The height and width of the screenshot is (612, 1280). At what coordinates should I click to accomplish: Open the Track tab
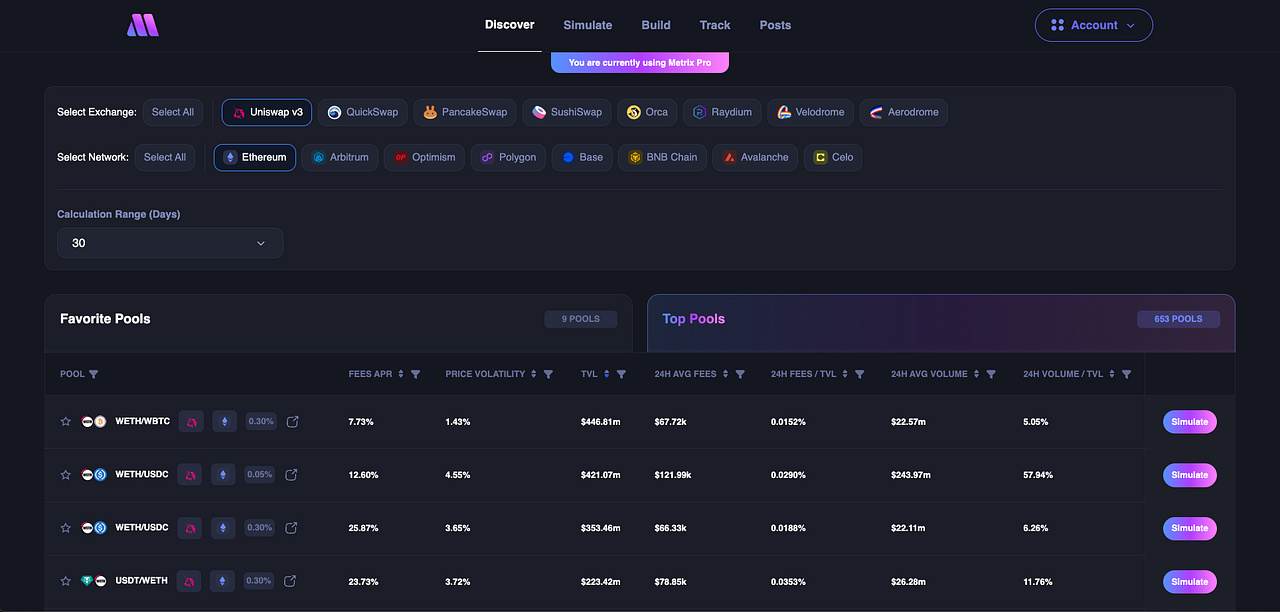(715, 25)
